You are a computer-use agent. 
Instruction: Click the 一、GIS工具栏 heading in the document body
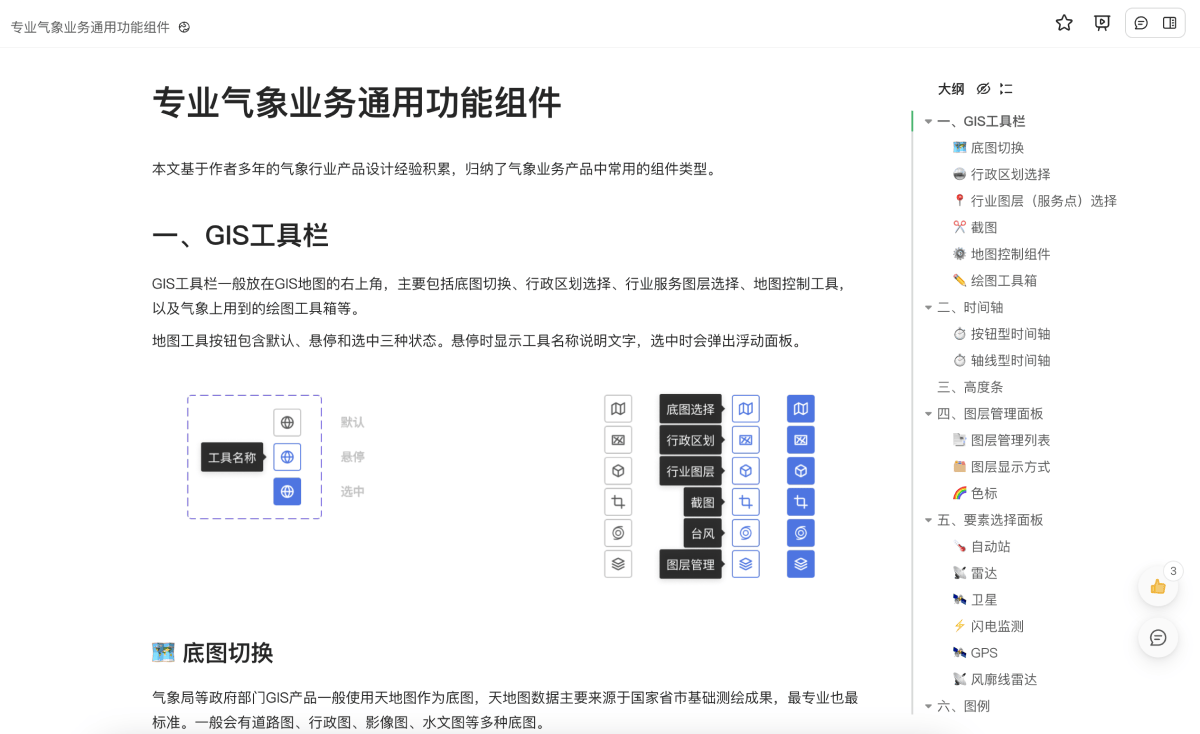(240, 236)
